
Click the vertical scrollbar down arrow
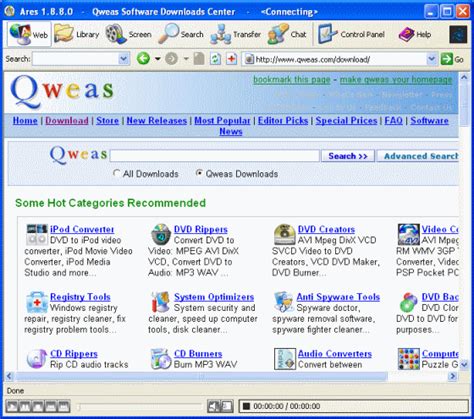pos(464,365)
